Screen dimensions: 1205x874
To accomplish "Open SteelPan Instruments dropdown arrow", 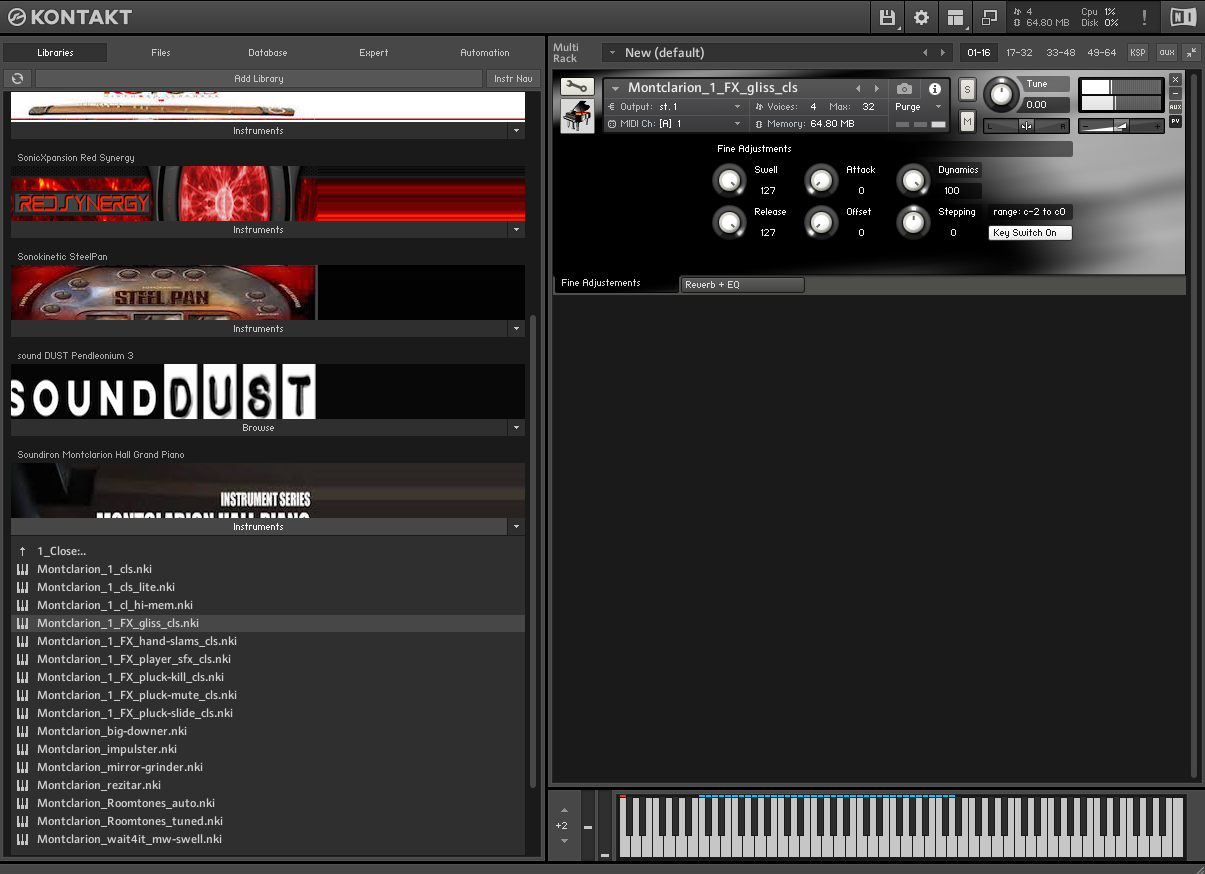I will click(x=516, y=329).
